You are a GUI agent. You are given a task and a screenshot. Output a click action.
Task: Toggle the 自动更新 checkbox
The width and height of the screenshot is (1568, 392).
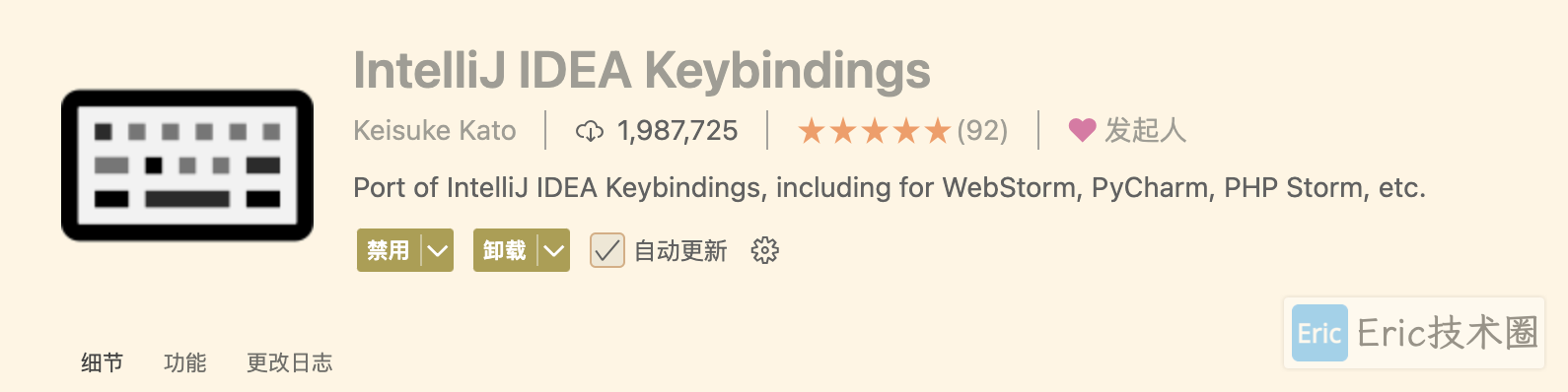(x=607, y=250)
